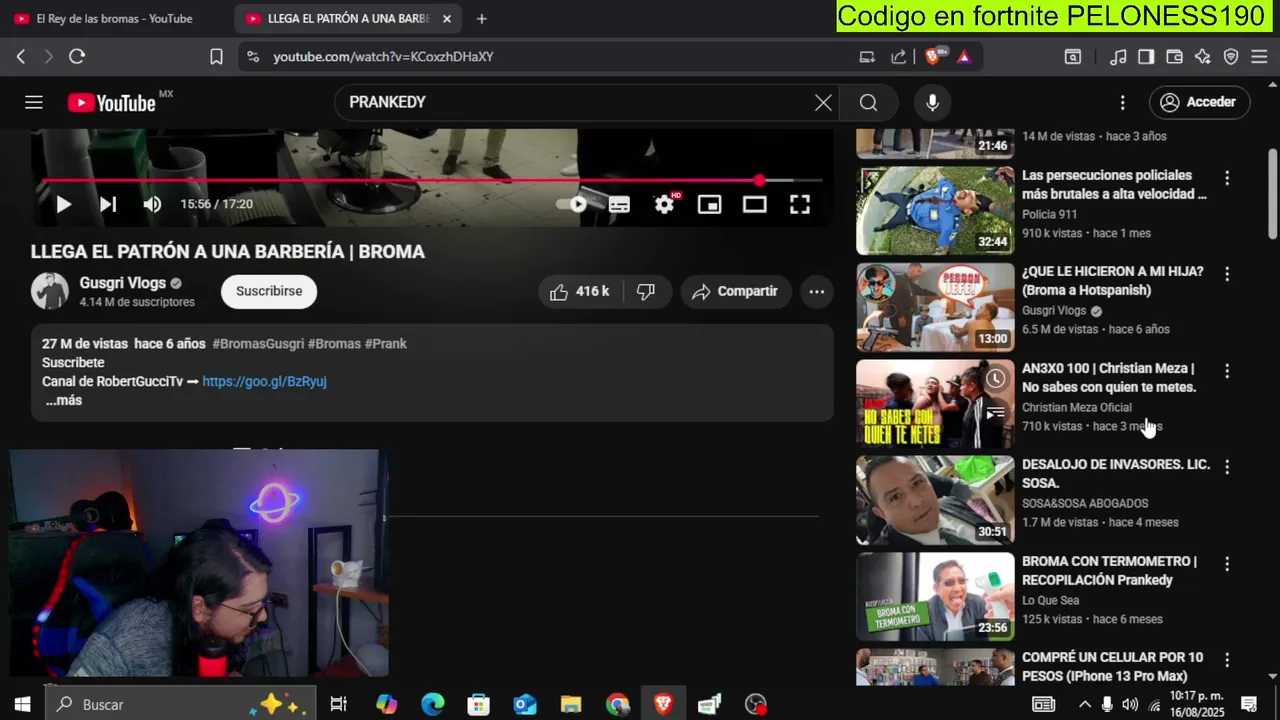This screenshot has height=720, width=1280.
Task: Open the persecuciones policiales video thumbnail
Action: (x=935, y=210)
